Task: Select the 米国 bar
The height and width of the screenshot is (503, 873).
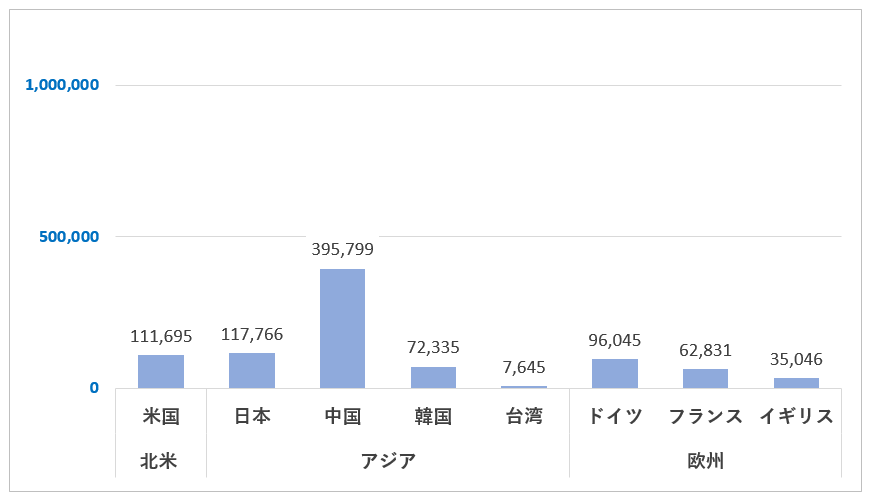Action: [161, 371]
